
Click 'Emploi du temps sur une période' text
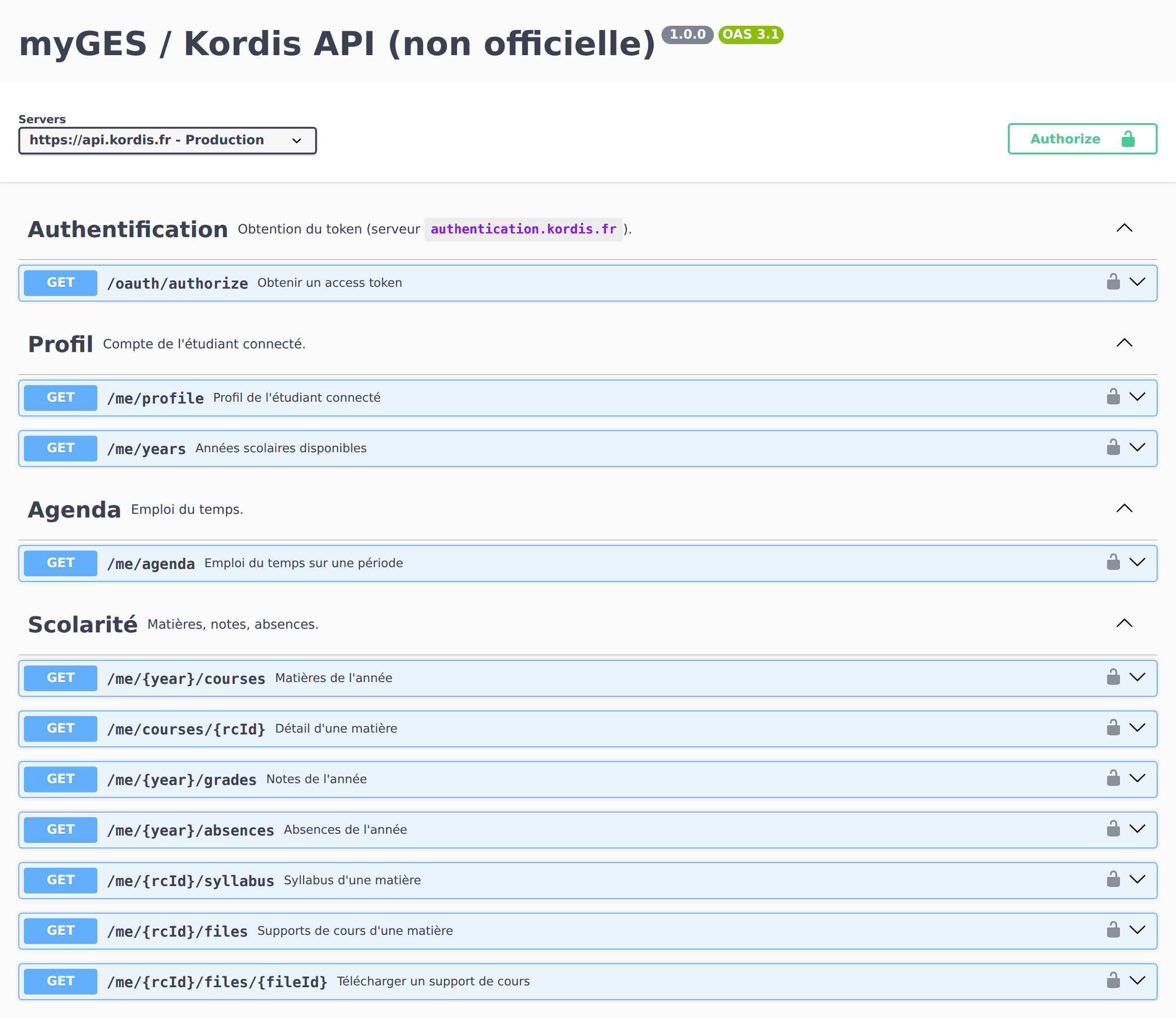(x=304, y=563)
